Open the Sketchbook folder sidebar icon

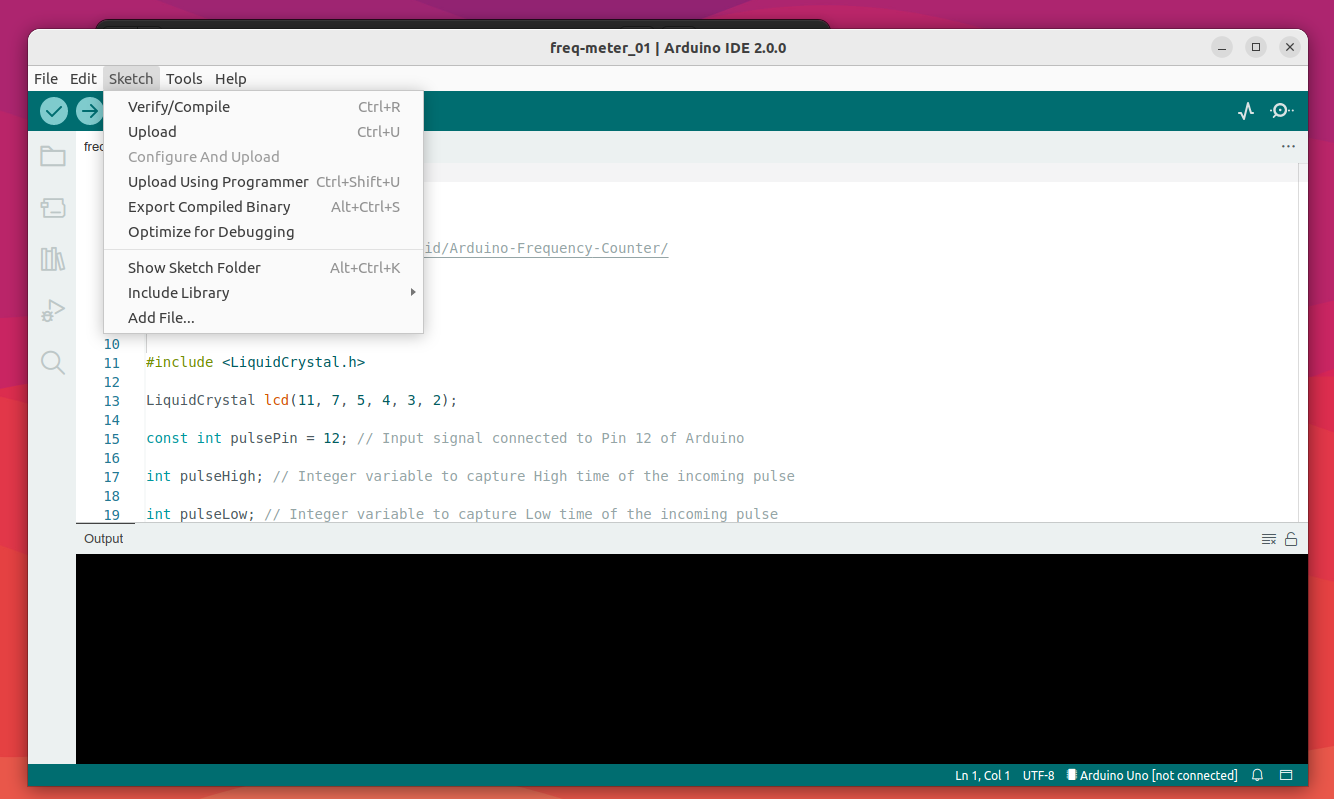click(x=52, y=156)
